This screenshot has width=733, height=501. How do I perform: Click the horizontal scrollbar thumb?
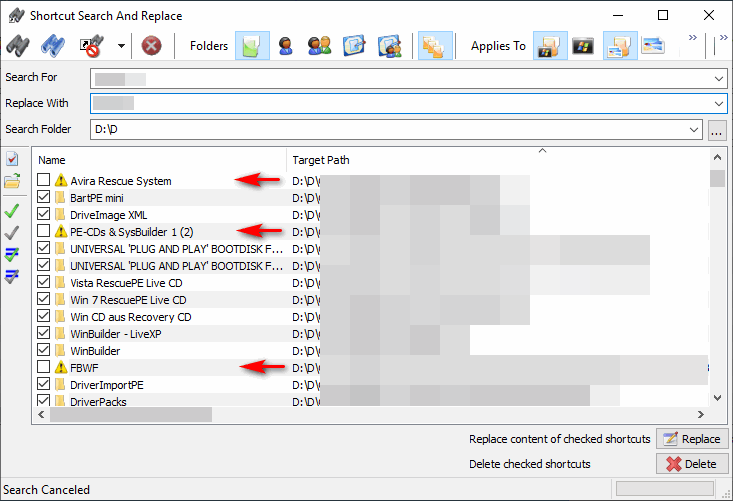pos(131,414)
